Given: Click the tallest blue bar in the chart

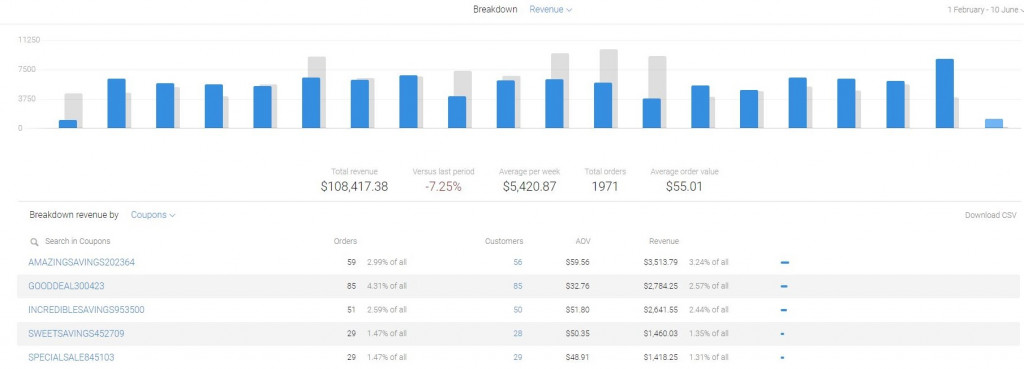Looking at the screenshot, I should [944, 93].
